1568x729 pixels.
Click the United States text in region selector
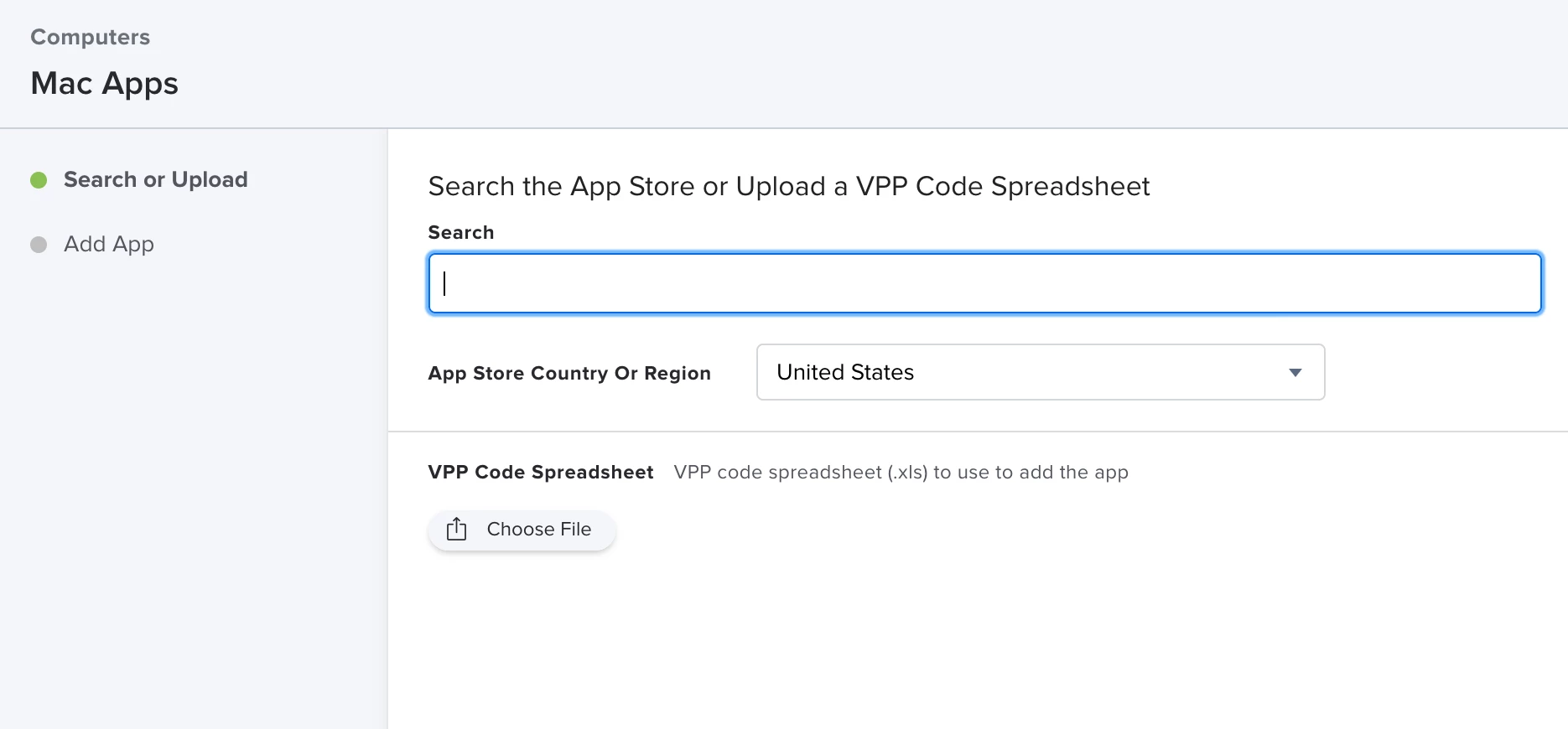click(x=845, y=372)
